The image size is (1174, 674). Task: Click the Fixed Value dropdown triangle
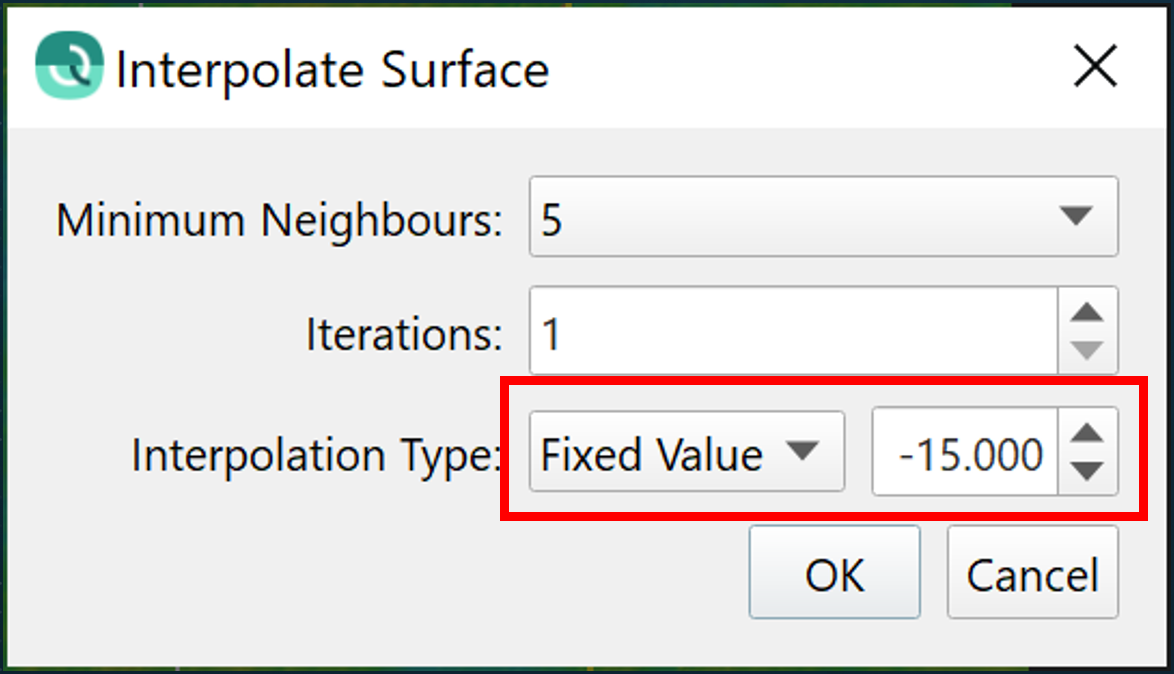801,452
